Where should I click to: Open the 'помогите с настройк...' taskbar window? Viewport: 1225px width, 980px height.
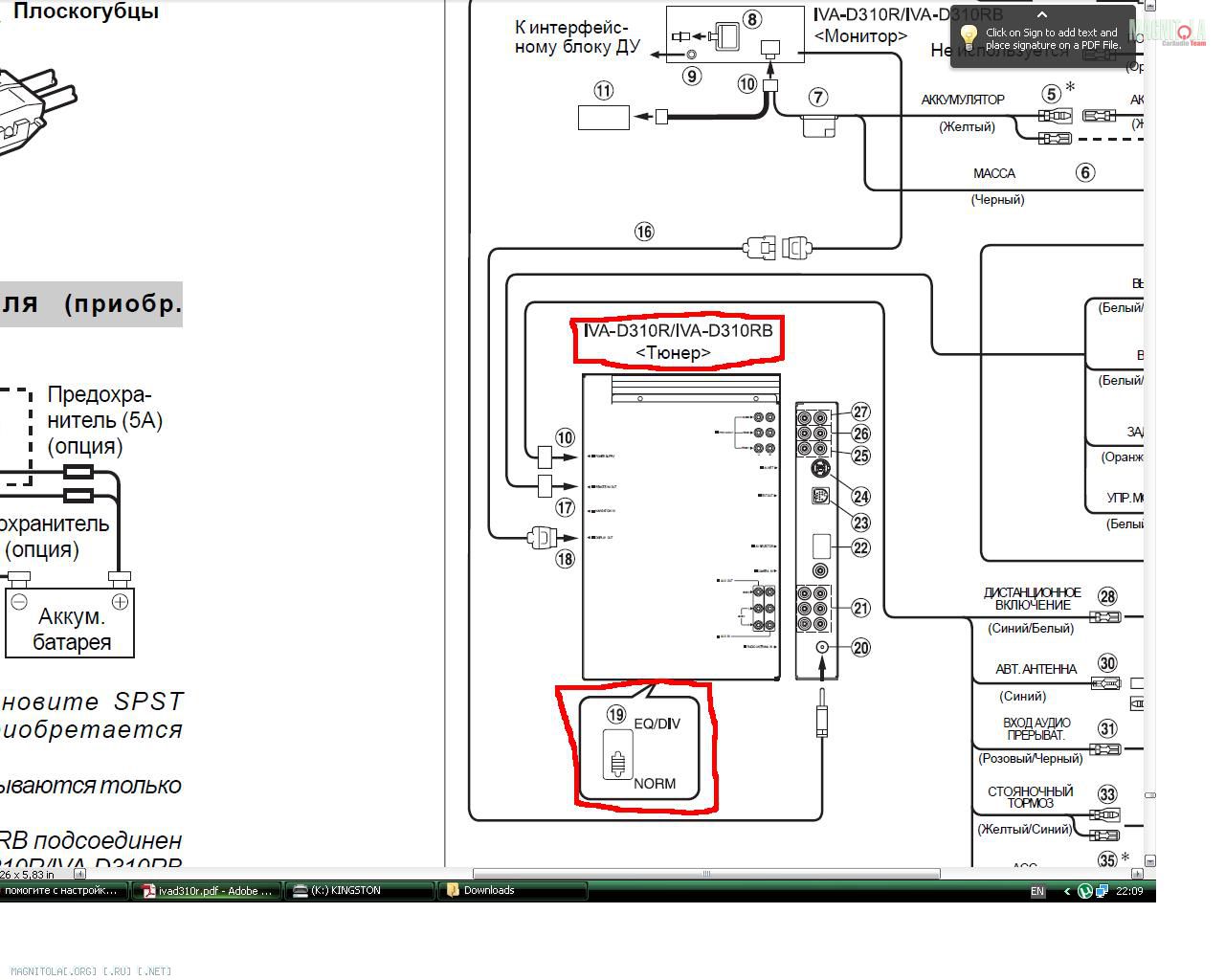tap(63, 890)
